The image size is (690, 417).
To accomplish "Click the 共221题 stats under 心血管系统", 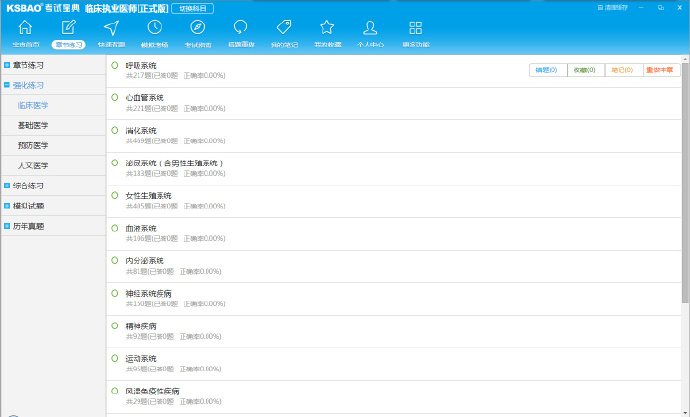I will coord(176,108).
